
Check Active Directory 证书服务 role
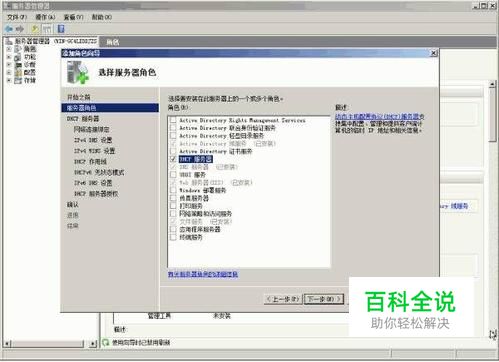(173, 151)
